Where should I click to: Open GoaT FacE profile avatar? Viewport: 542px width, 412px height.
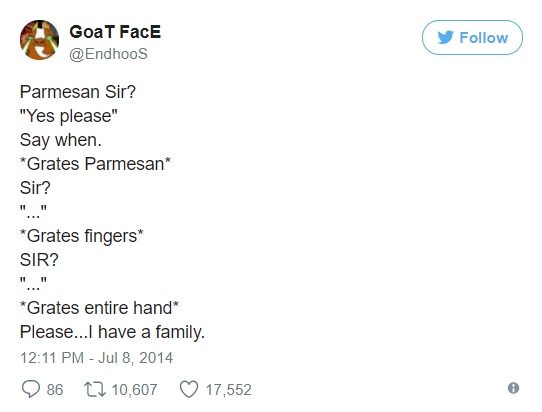pyautogui.click(x=39, y=40)
